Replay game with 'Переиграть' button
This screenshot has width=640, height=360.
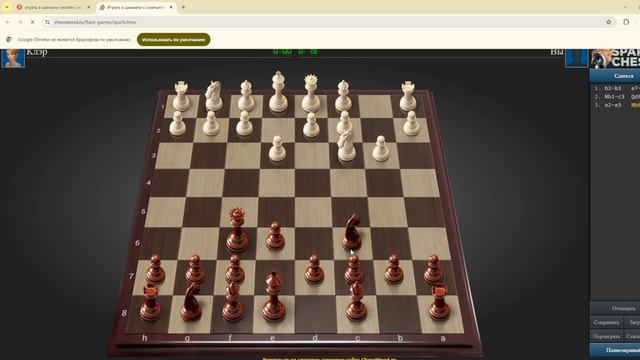(x=606, y=337)
